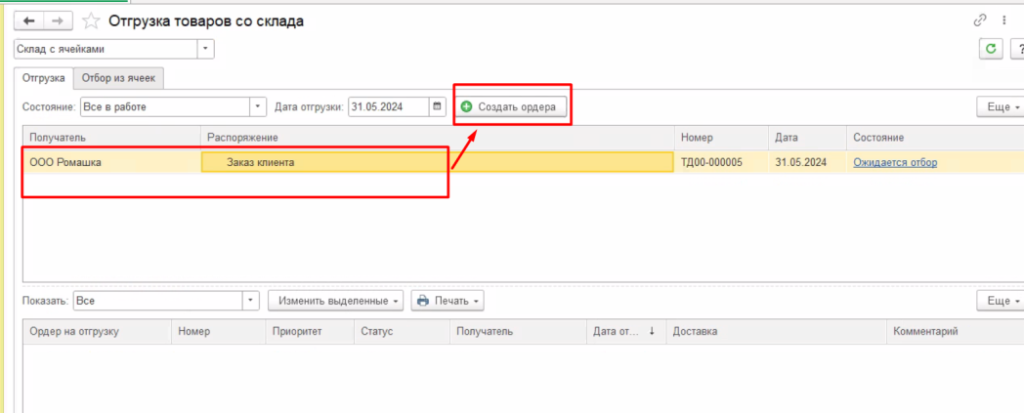Expand the warehouse 'Склад с ячейками' dropdown
This screenshot has height=413, width=1024.
(206, 48)
